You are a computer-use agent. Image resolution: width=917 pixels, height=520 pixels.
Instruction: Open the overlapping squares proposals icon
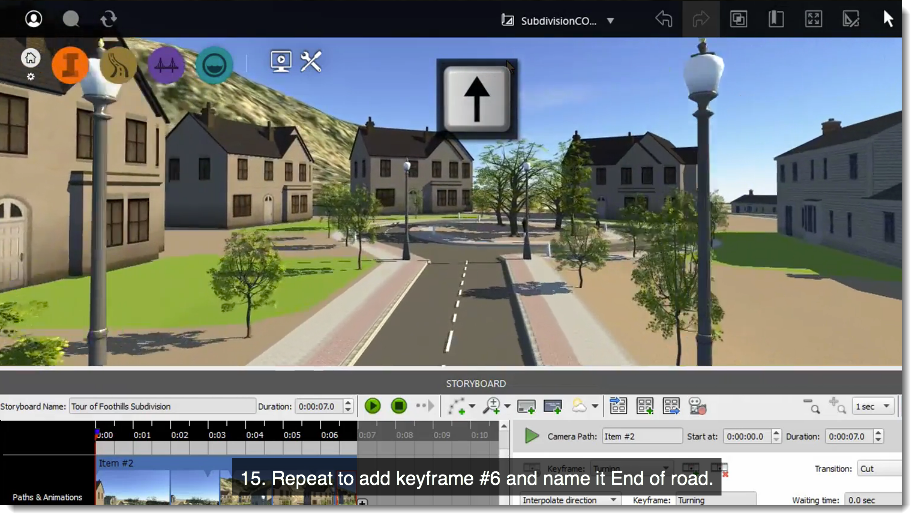tap(739, 19)
